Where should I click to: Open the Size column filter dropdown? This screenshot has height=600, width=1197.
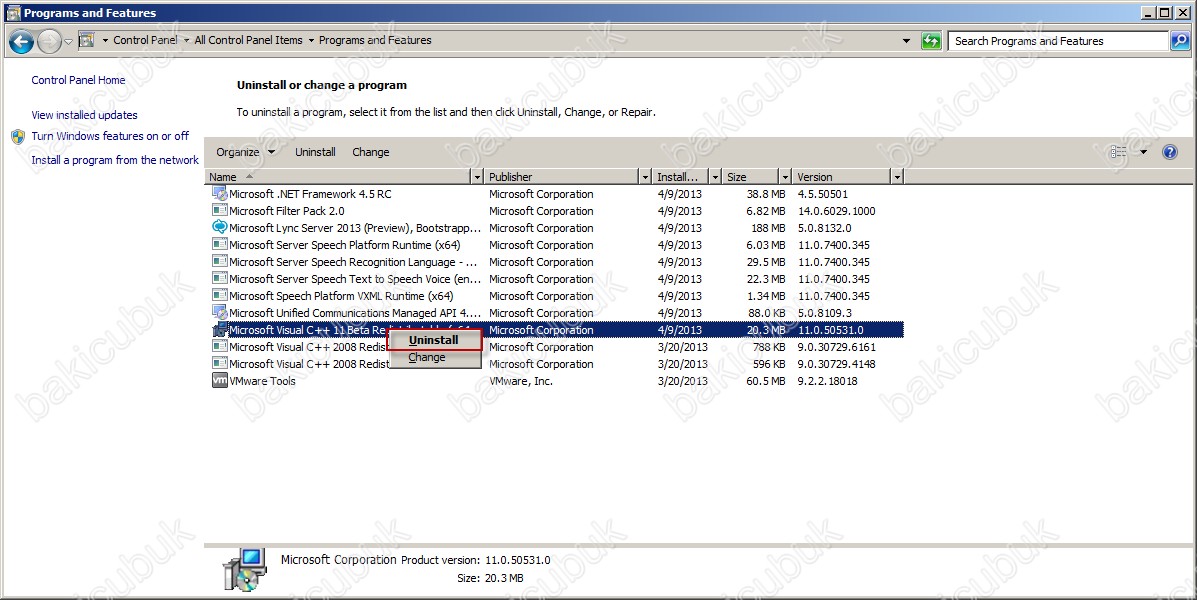coord(785,177)
